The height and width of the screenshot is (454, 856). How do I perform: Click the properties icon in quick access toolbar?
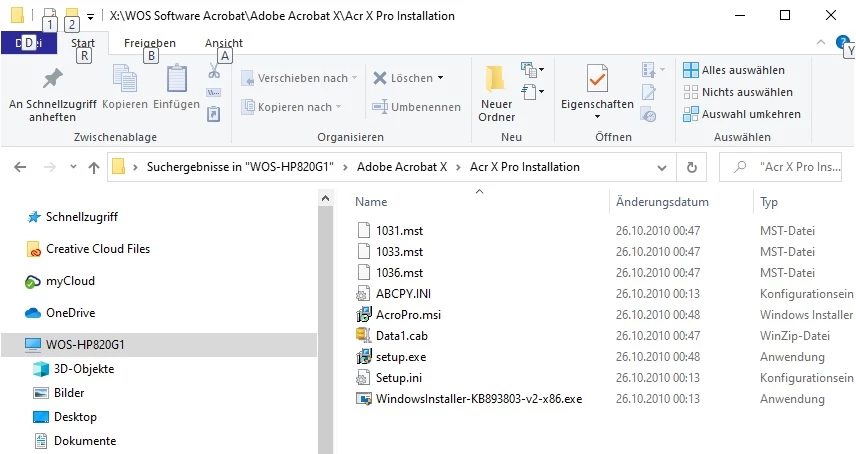click(x=50, y=15)
